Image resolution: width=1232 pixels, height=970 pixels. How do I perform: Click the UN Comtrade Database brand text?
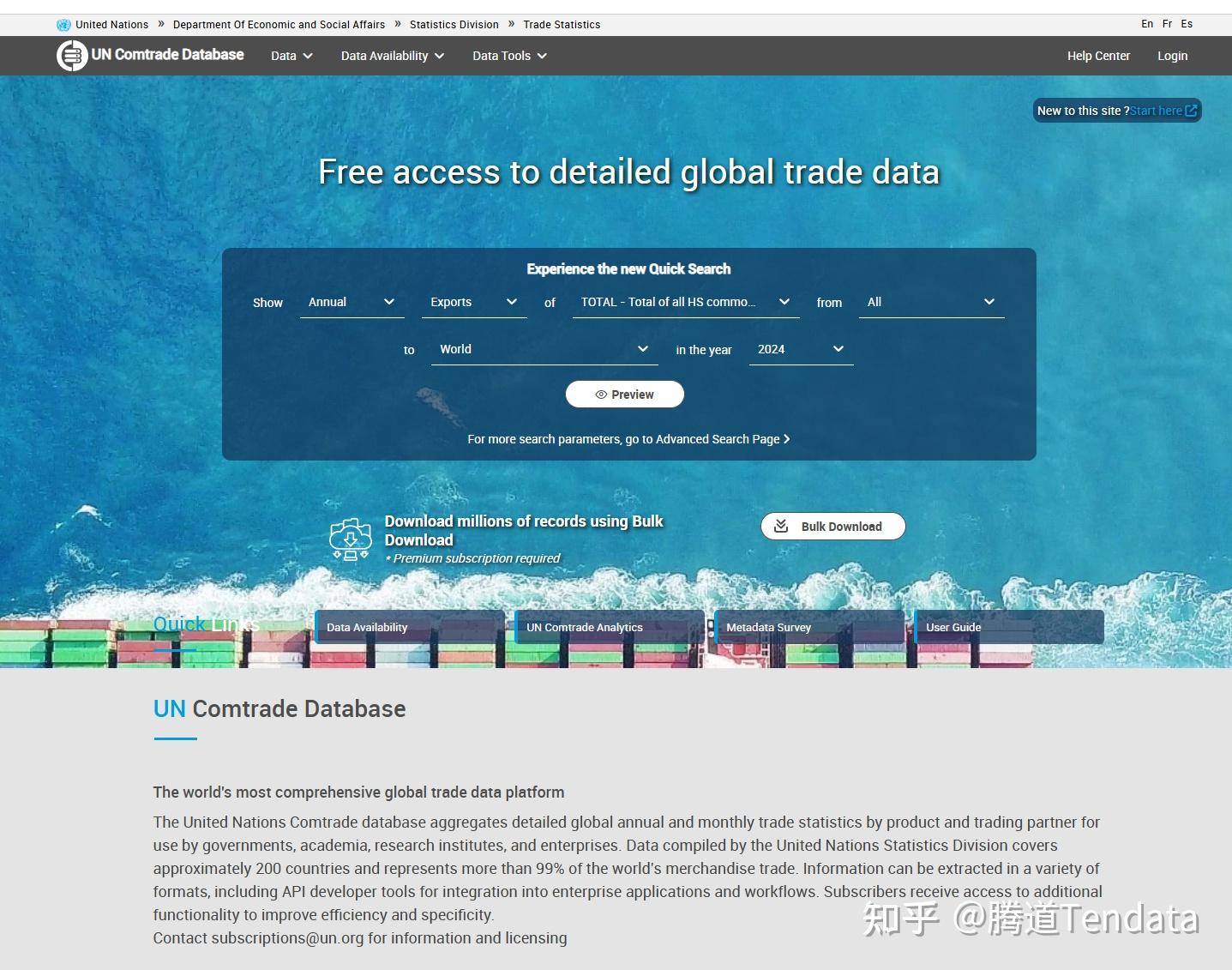pos(168,55)
